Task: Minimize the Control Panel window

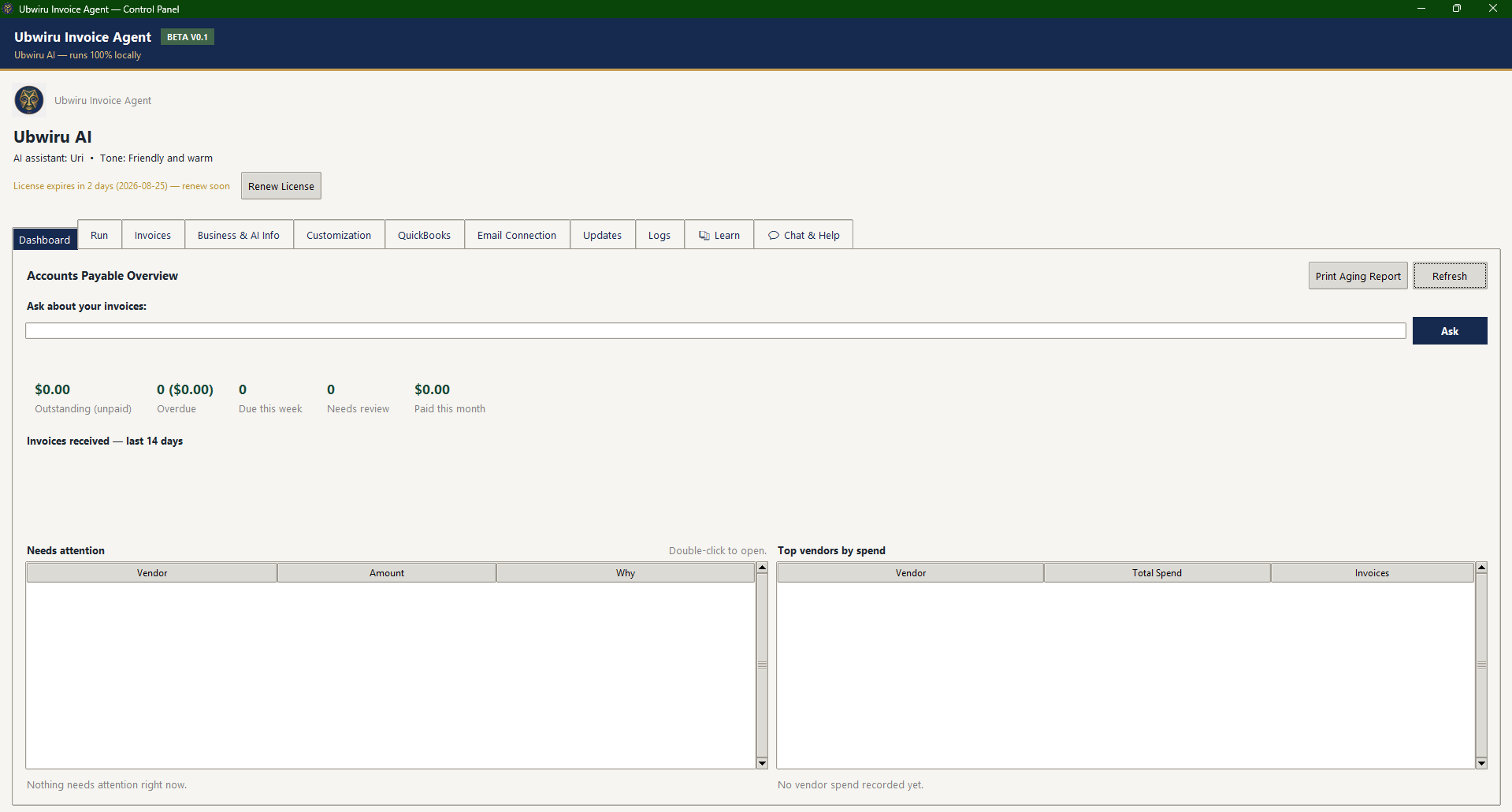Action: [1421, 9]
